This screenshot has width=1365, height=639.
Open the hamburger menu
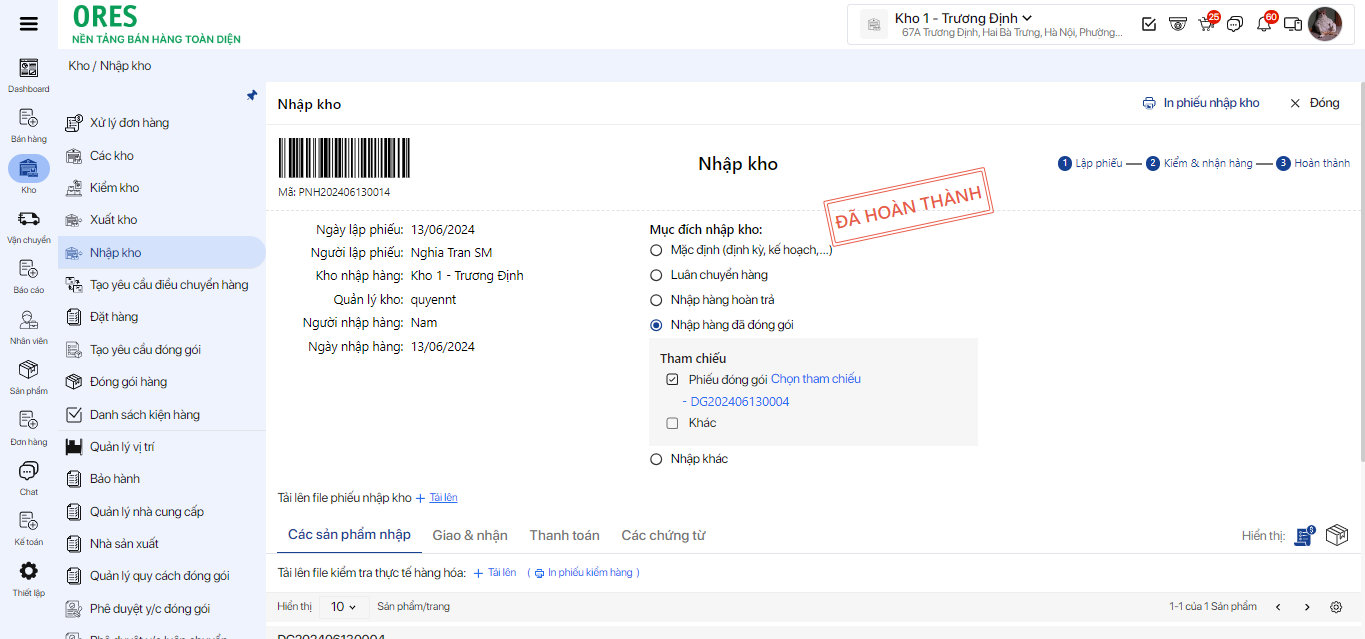[x=29, y=24]
